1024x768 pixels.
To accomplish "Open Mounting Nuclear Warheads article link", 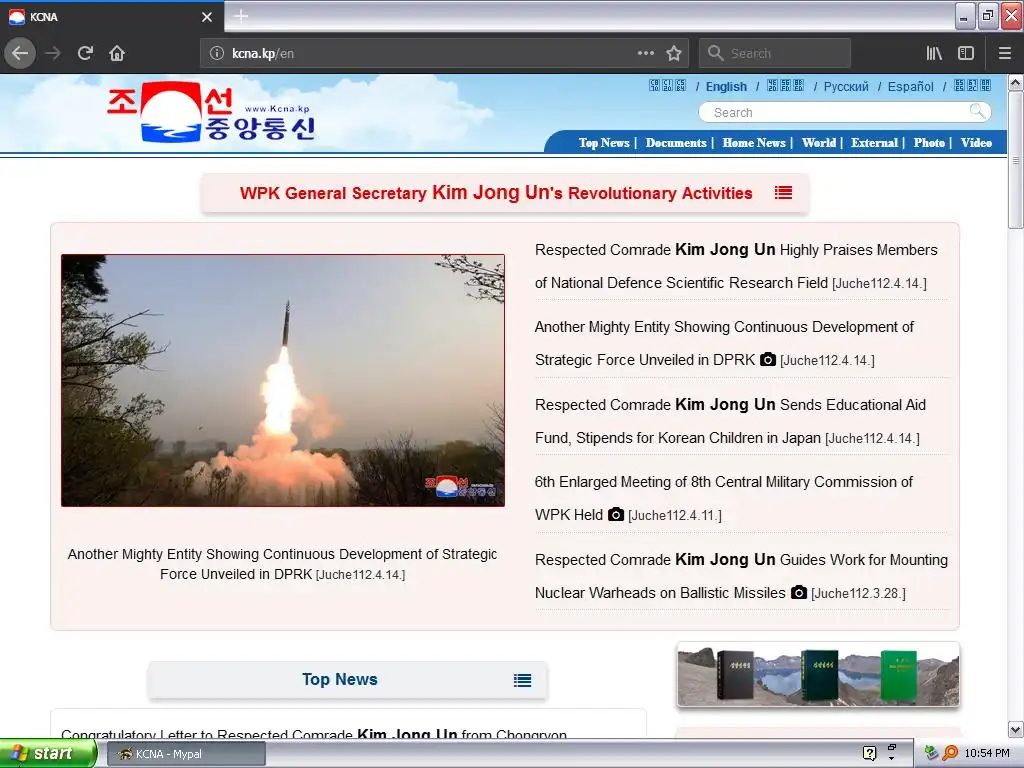I will click(x=741, y=576).
